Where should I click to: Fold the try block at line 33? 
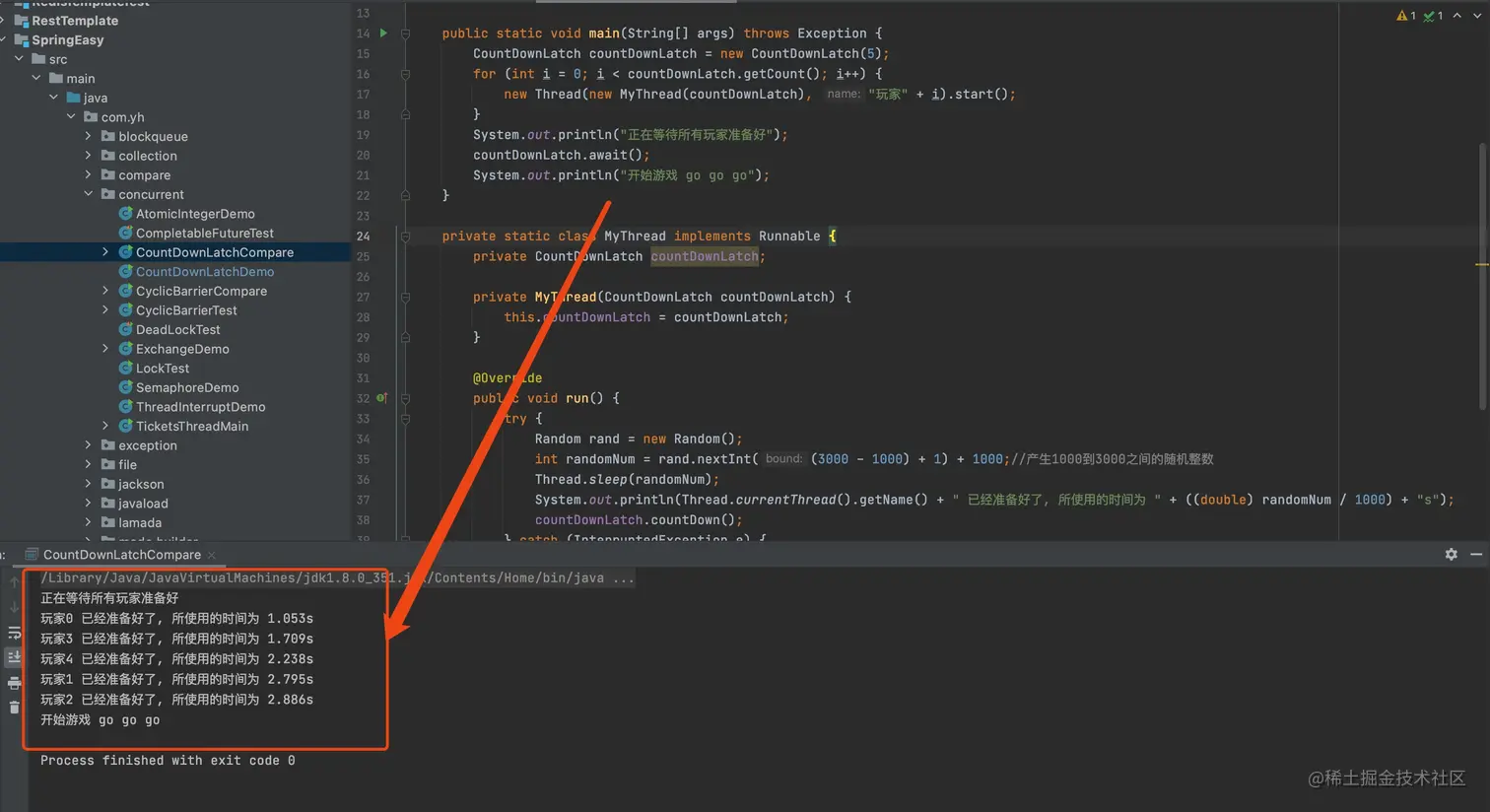(x=405, y=419)
